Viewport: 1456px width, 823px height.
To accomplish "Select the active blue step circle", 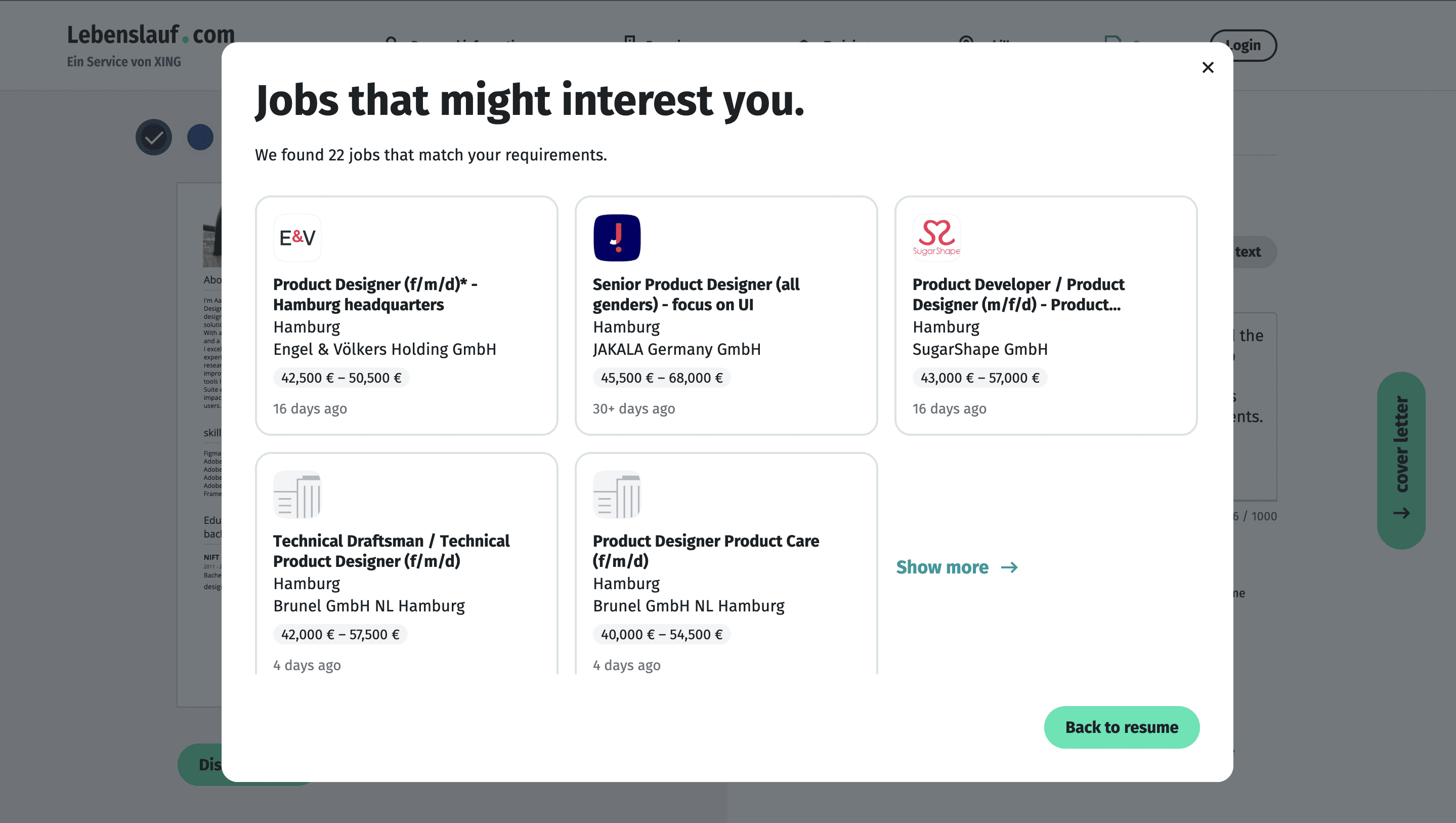I will 199,137.
